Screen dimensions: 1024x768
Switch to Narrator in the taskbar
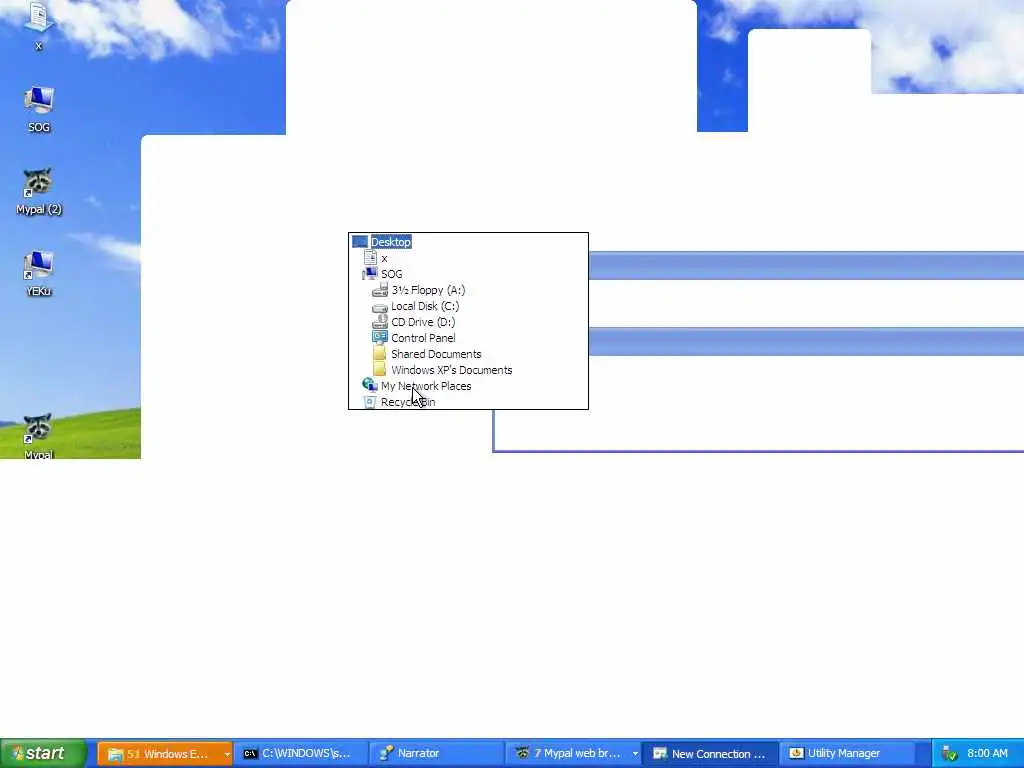pos(438,754)
